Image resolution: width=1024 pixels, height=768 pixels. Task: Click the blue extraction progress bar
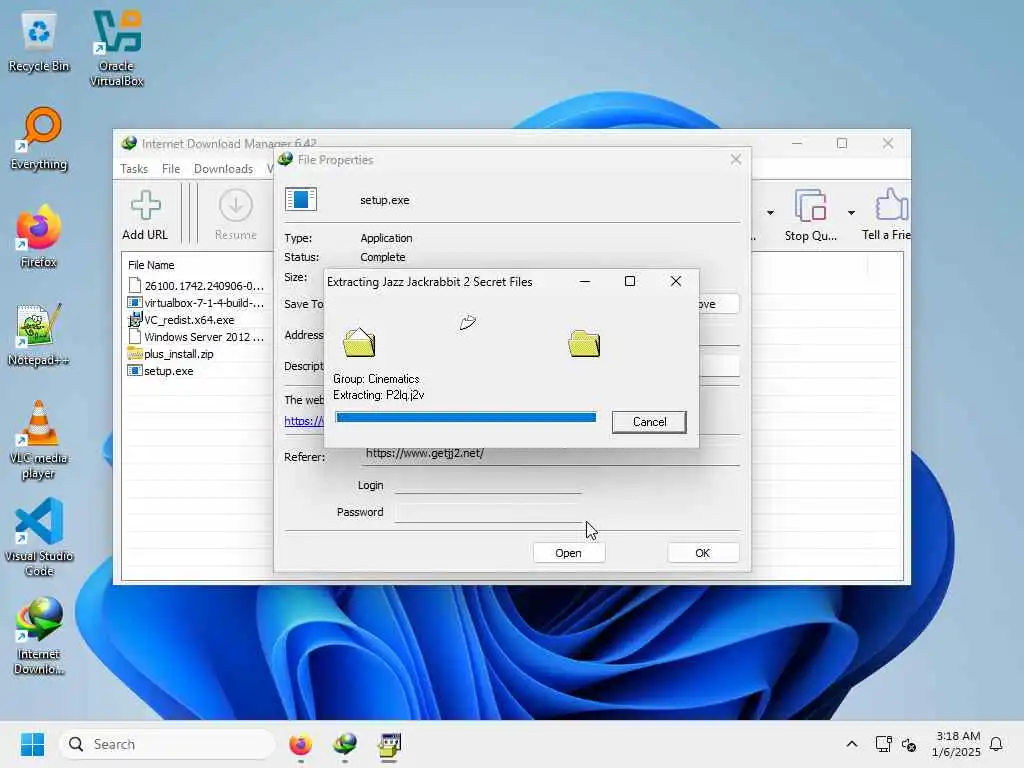pyautogui.click(x=466, y=417)
